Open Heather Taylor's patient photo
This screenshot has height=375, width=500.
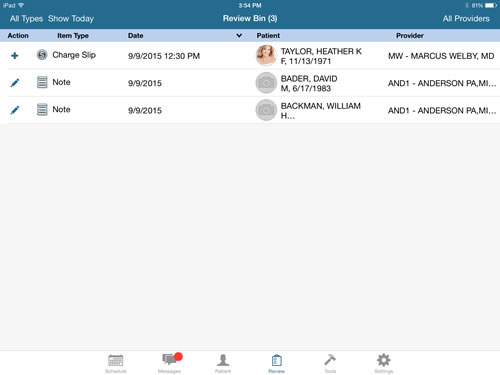266,55
